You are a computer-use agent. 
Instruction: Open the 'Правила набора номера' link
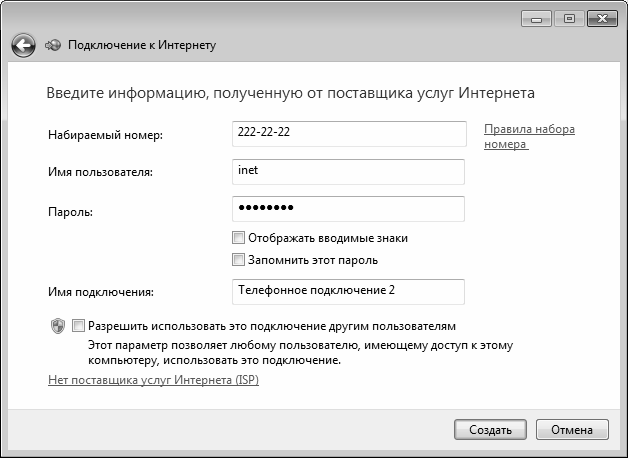[x=529, y=136]
